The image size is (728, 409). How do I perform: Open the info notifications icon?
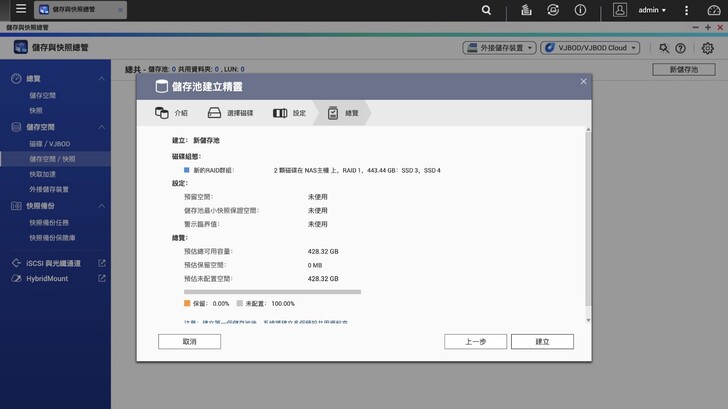[x=580, y=10]
